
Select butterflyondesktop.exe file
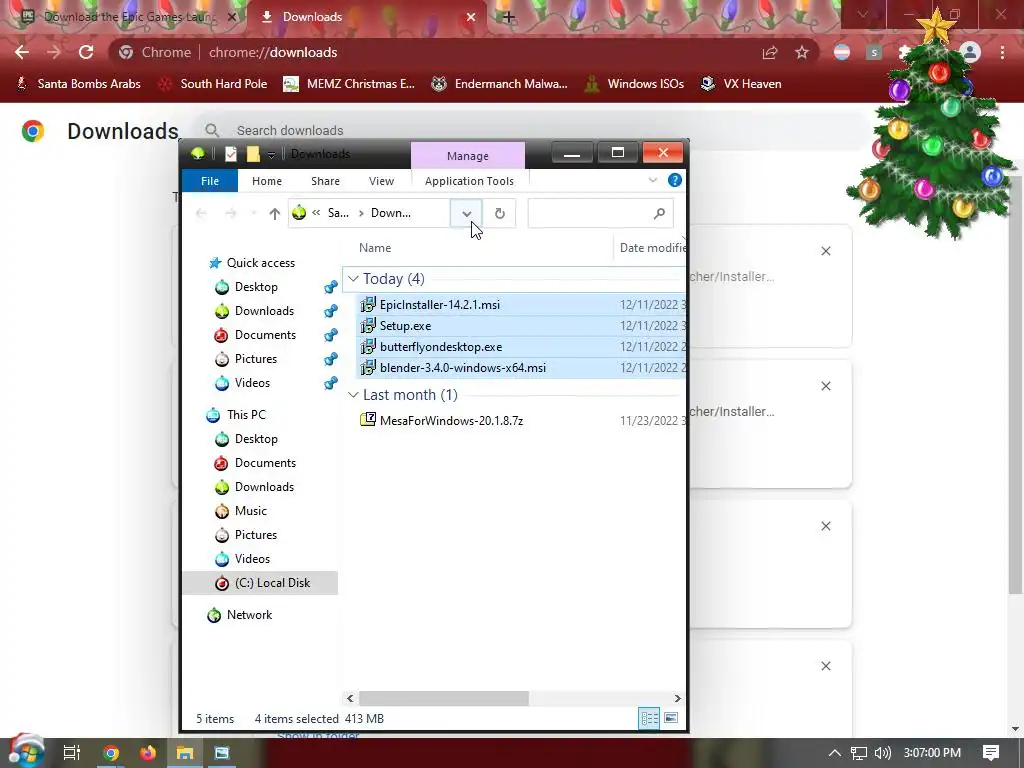(441, 347)
